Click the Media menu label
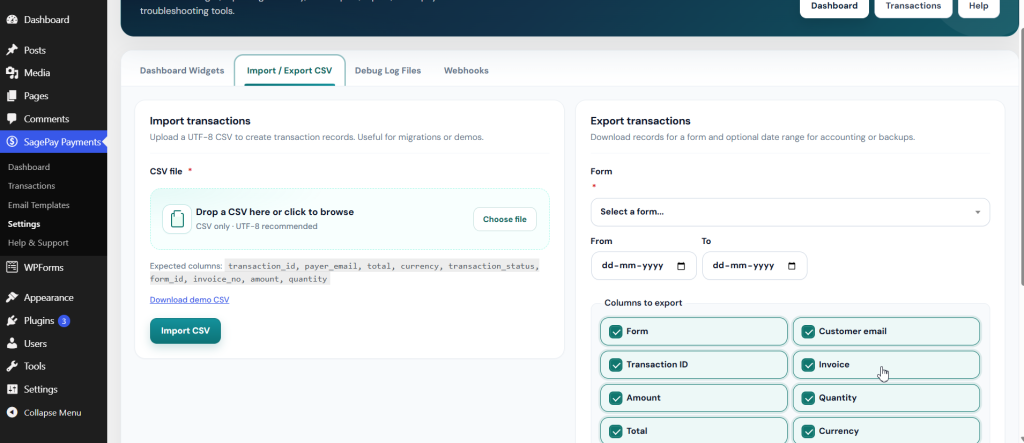This screenshot has height=443, width=1024. coord(37,73)
